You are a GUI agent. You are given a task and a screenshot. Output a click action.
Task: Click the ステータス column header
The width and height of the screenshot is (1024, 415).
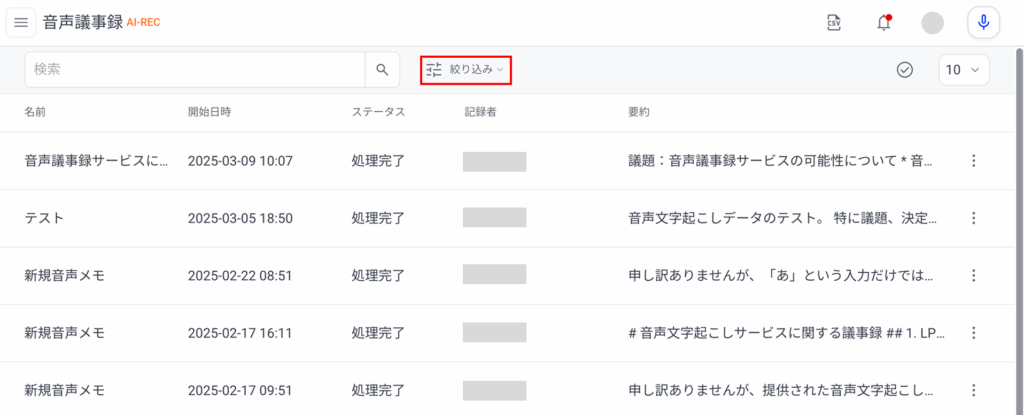pos(378,112)
